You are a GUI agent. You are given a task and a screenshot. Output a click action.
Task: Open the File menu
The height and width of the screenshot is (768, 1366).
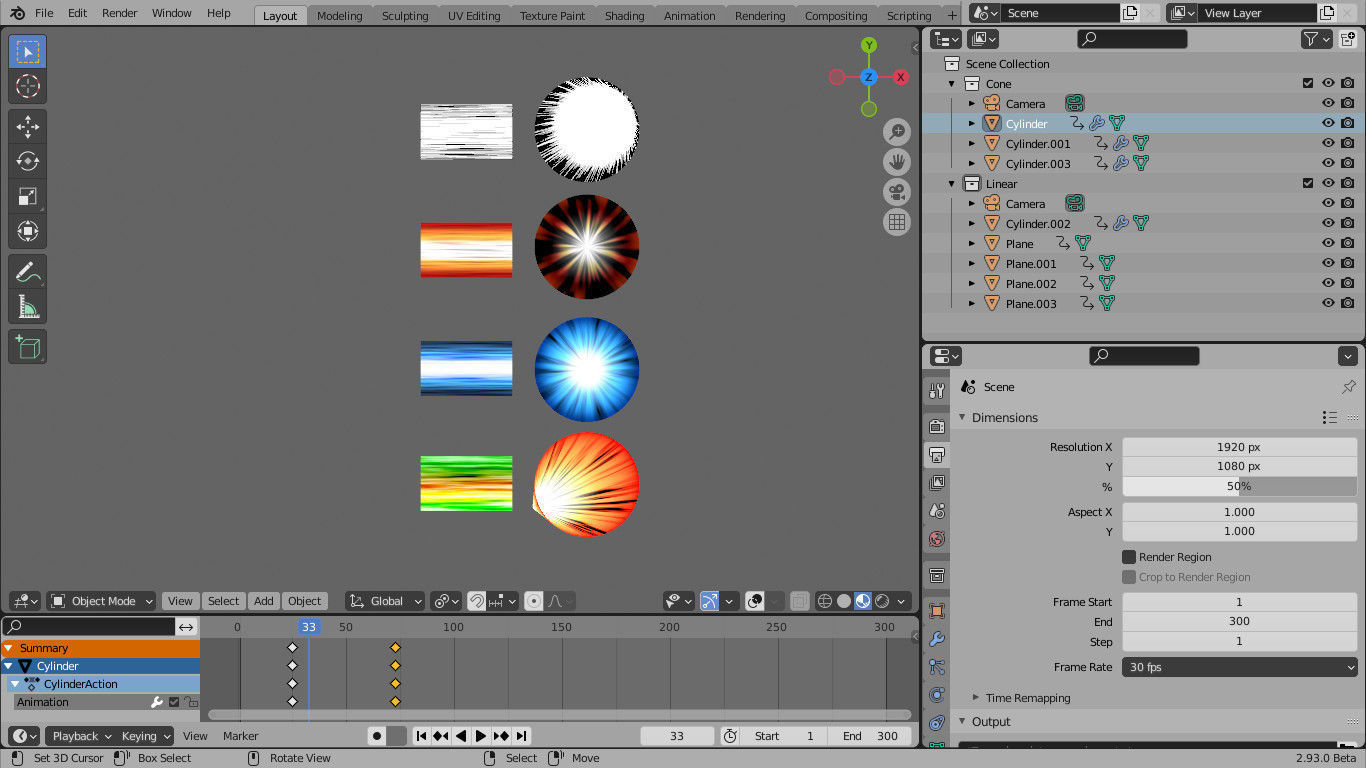pyautogui.click(x=44, y=13)
